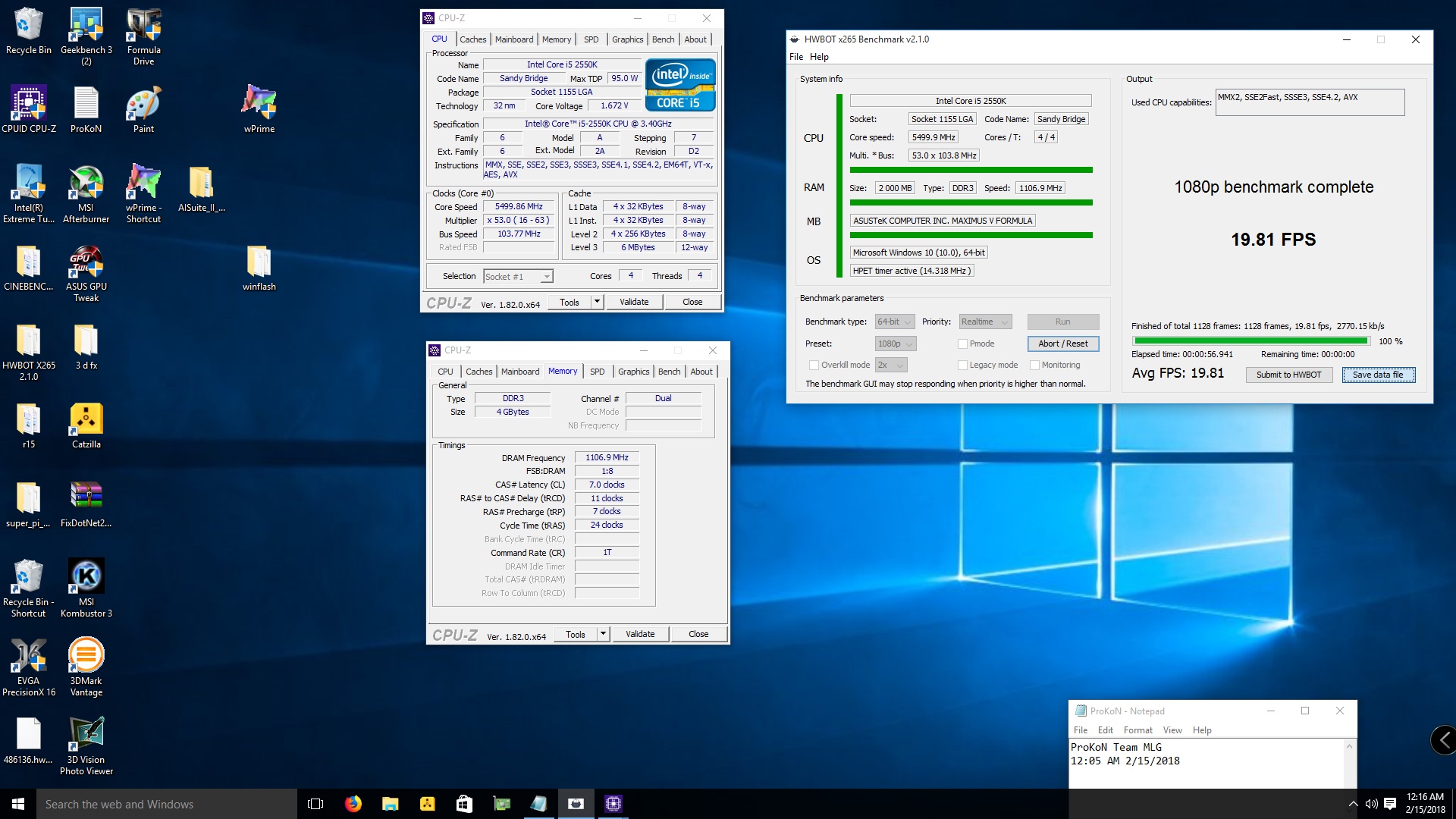This screenshot has width=1456, height=819.
Task: Open the Windows Start menu
Action: (18, 804)
